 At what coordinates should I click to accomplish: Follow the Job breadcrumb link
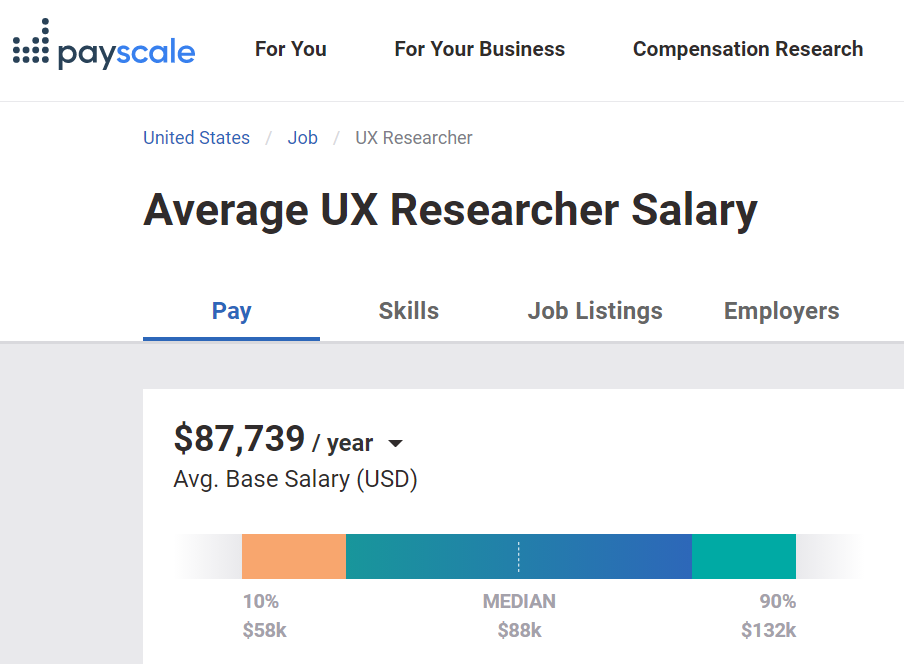click(302, 138)
